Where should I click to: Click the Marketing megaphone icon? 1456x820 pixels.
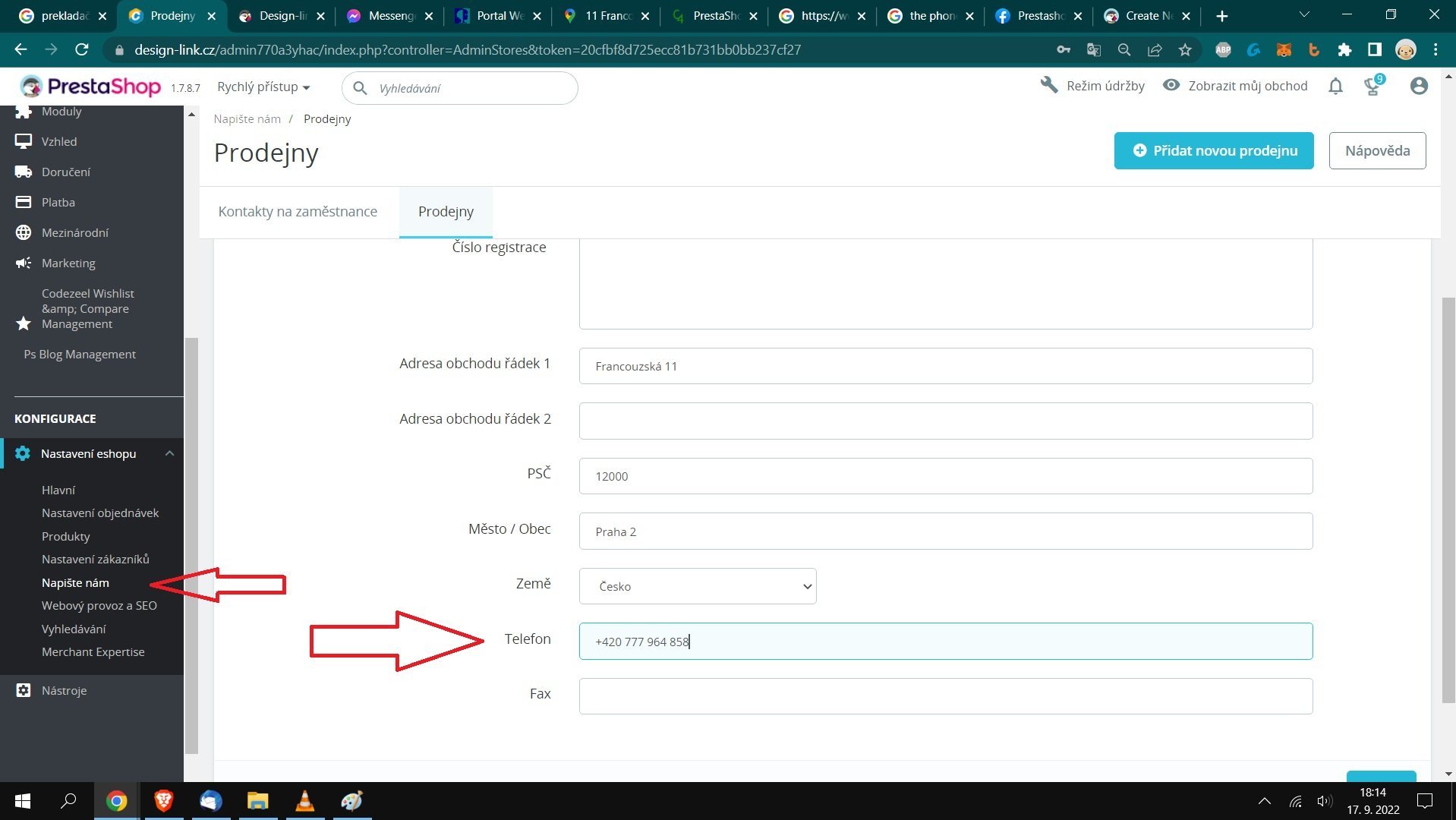click(x=24, y=263)
